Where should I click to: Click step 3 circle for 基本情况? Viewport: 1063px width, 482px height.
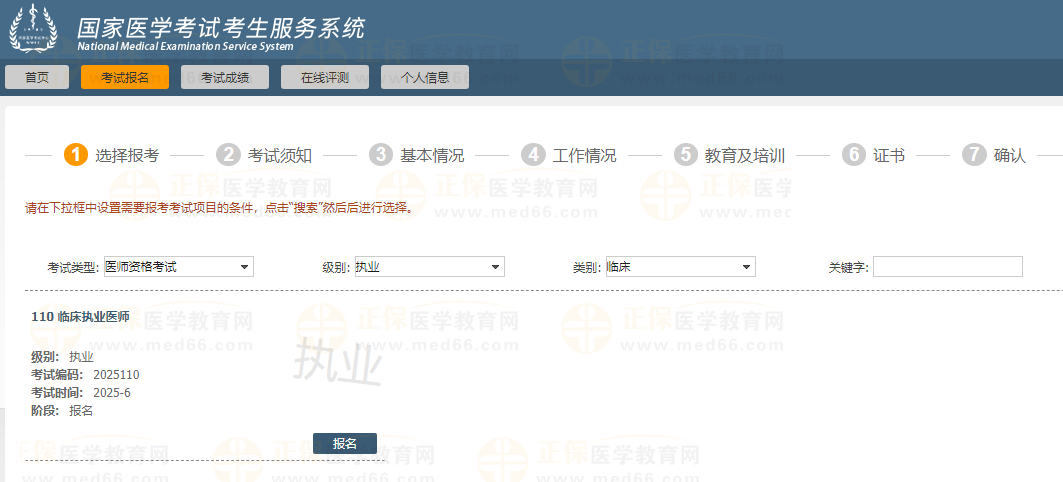point(381,155)
